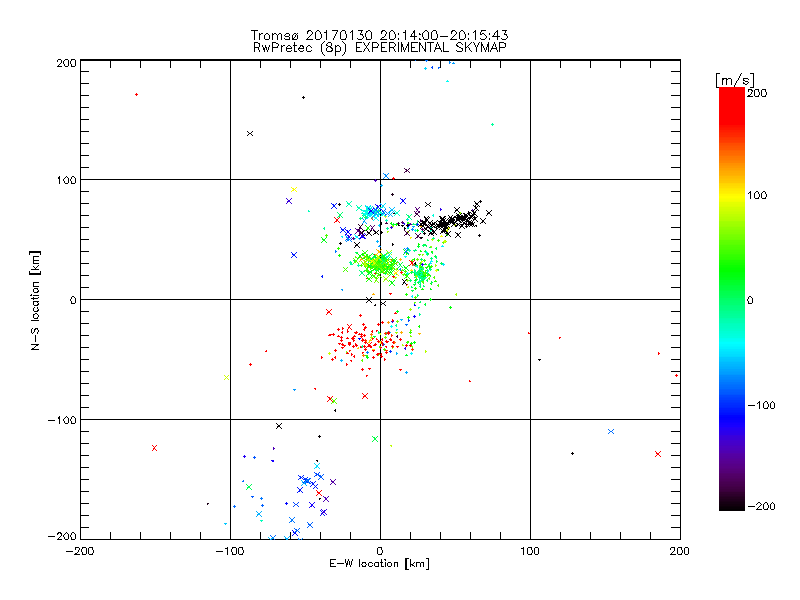
Task: Click the colorbar label '-200' at bottom
Action: (x=761, y=506)
